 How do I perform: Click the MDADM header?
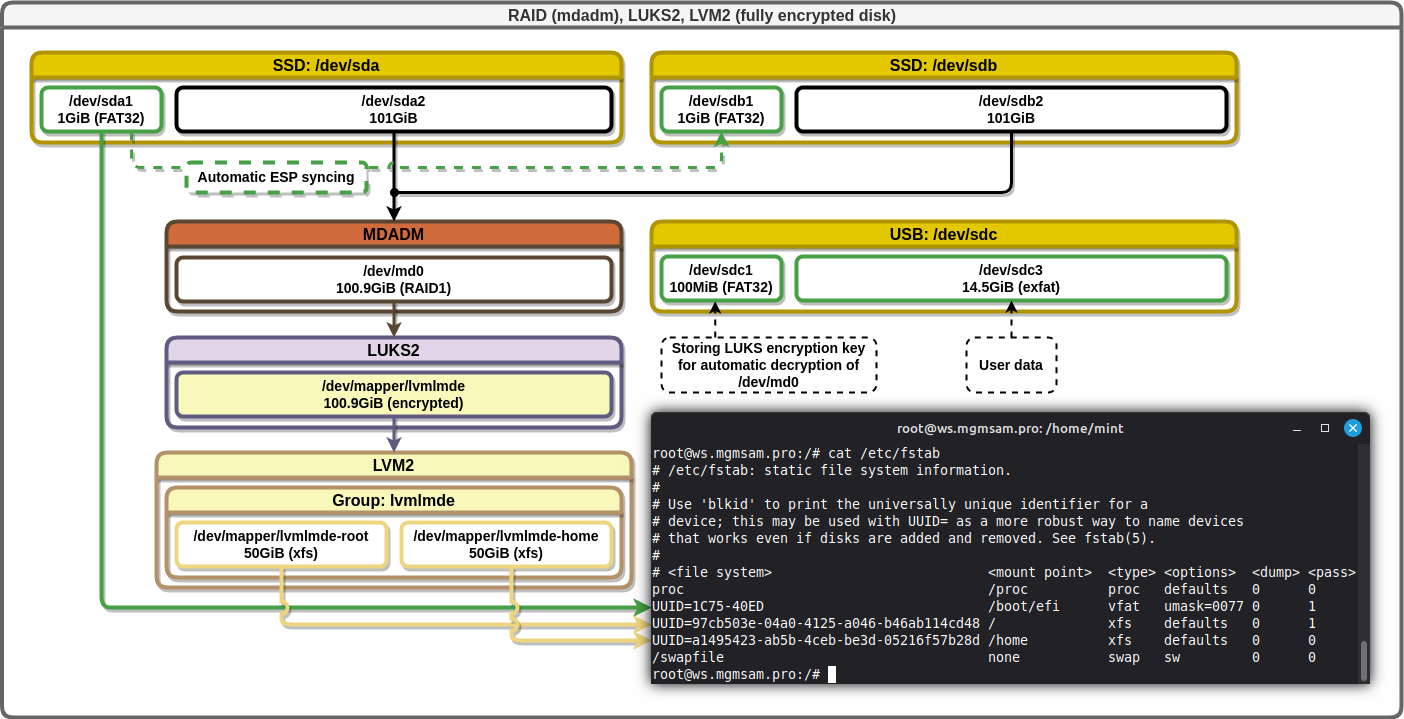coord(394,235)
